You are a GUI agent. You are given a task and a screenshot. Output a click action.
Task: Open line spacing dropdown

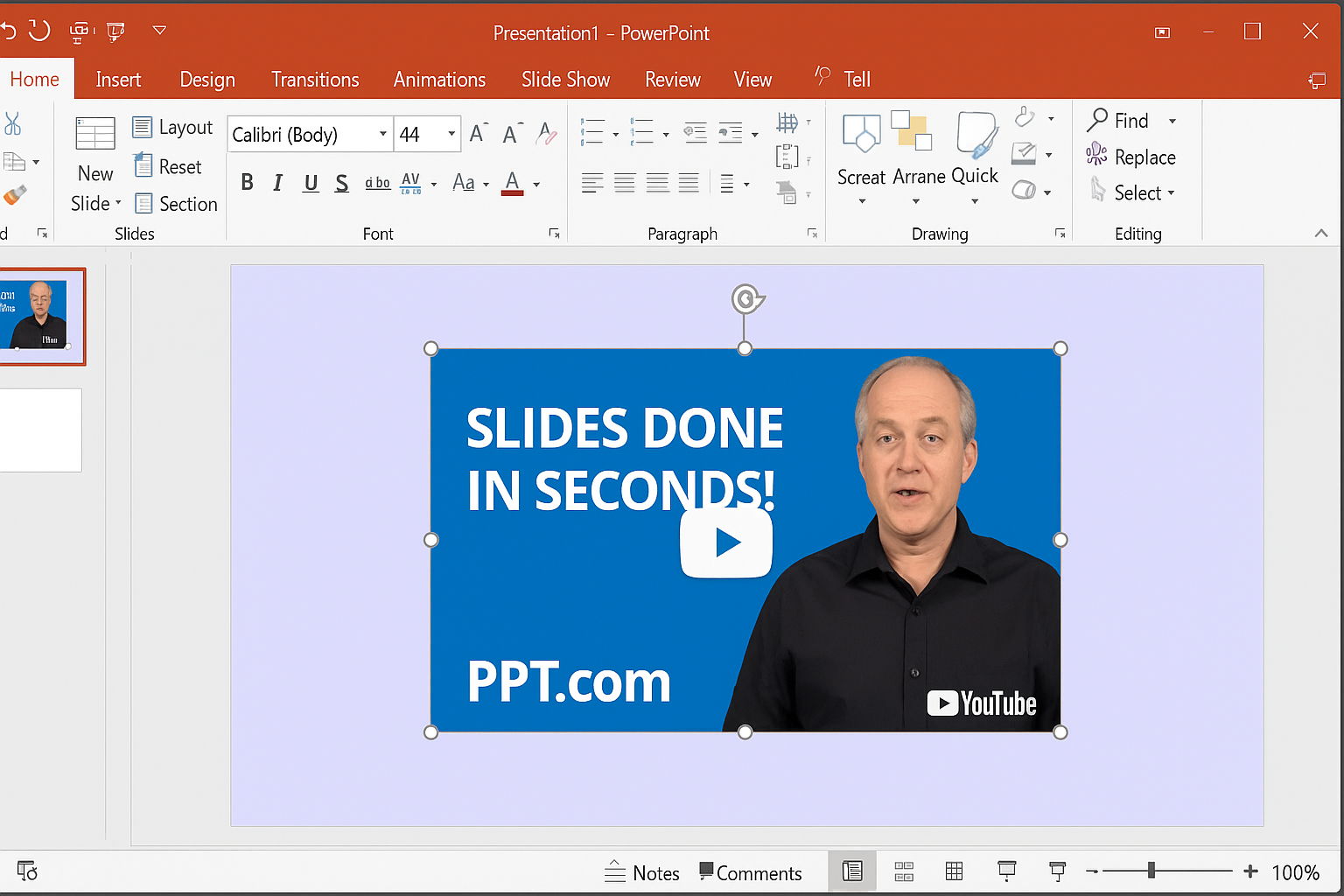(733, 184)
